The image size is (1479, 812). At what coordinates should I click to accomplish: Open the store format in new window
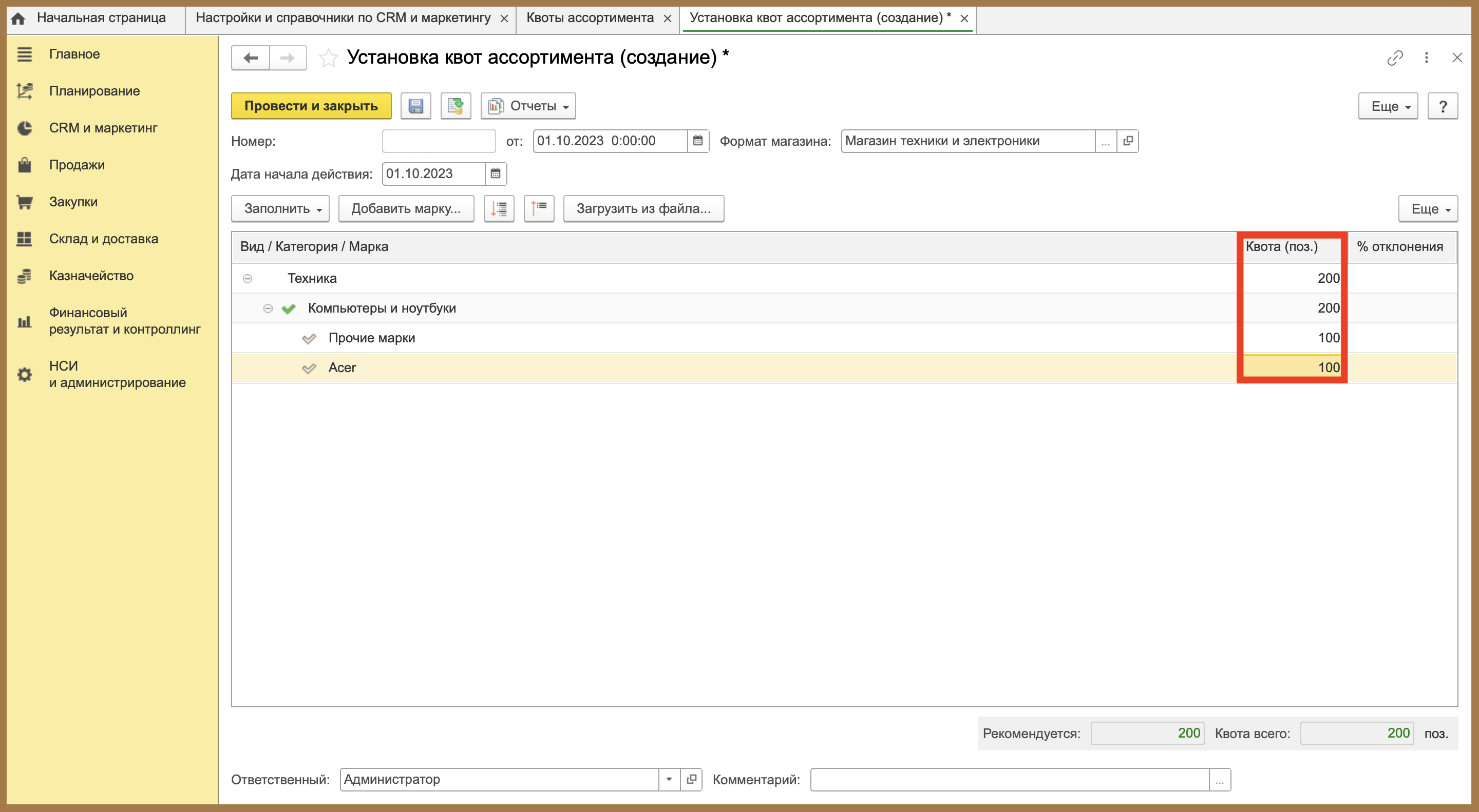(x=1128, y=141)
